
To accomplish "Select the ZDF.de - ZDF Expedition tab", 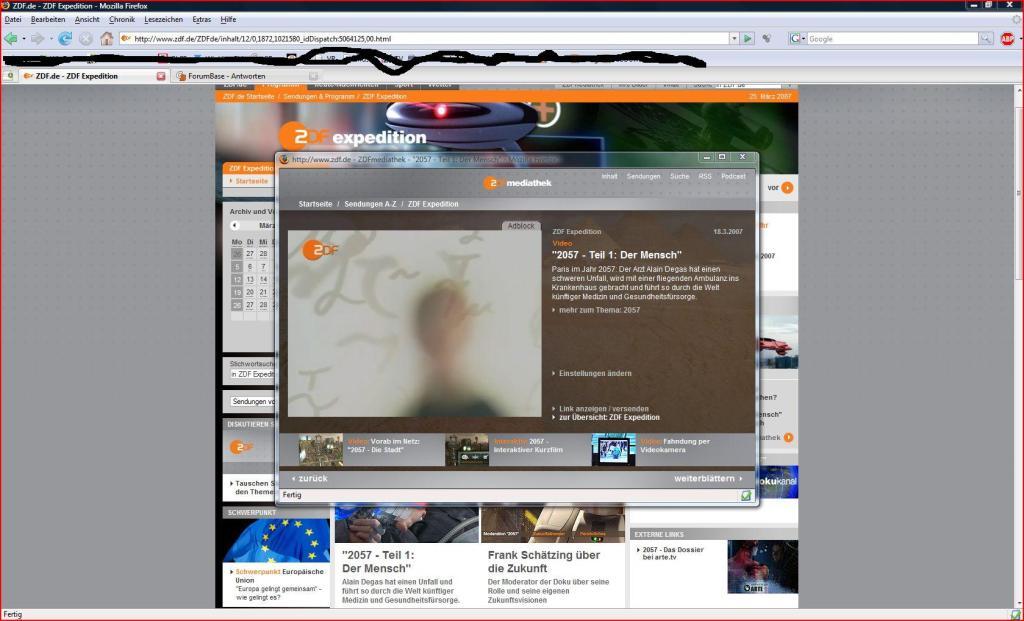I will click(93, 76).
